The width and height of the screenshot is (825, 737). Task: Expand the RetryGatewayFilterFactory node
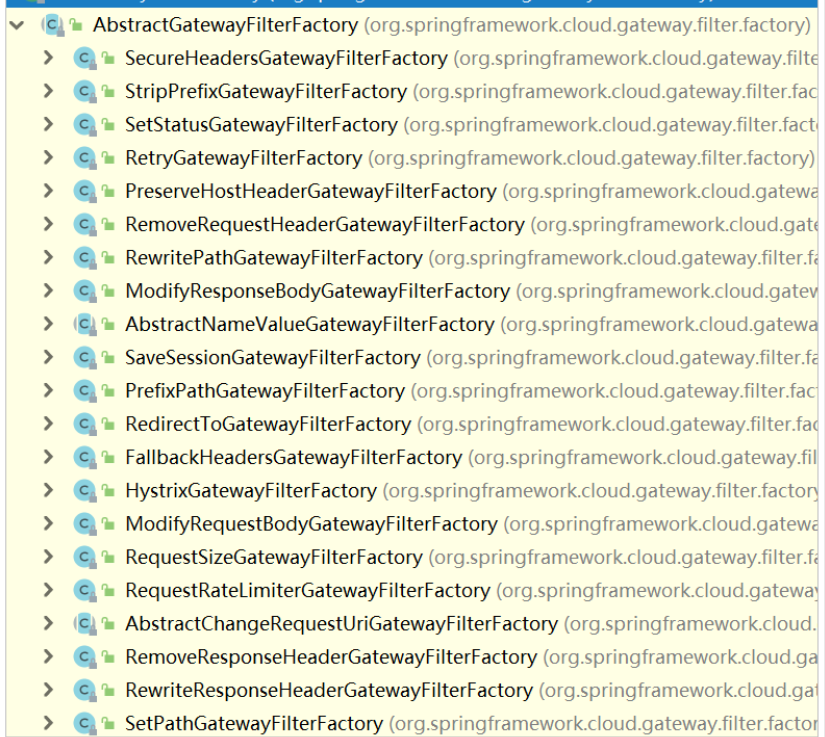(48, 157)
